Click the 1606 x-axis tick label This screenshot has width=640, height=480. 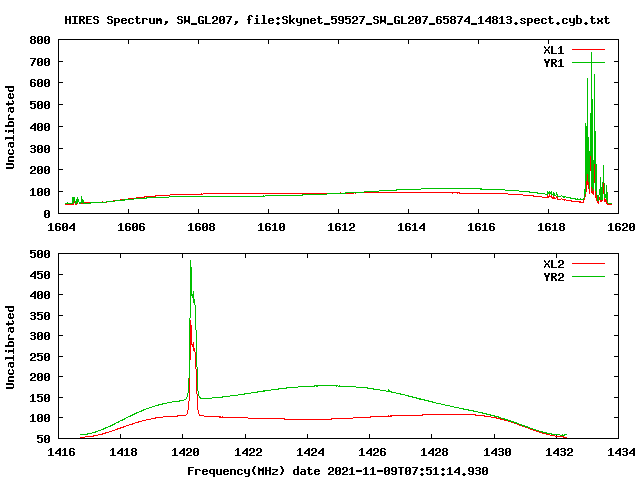(x=131, y=227)
